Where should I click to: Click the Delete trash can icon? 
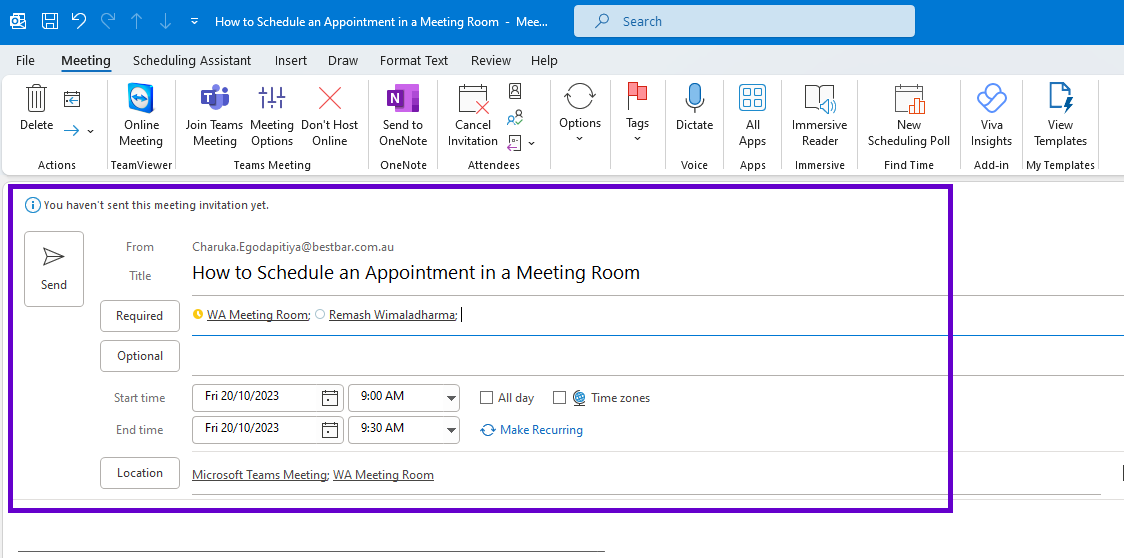point(37,98)
